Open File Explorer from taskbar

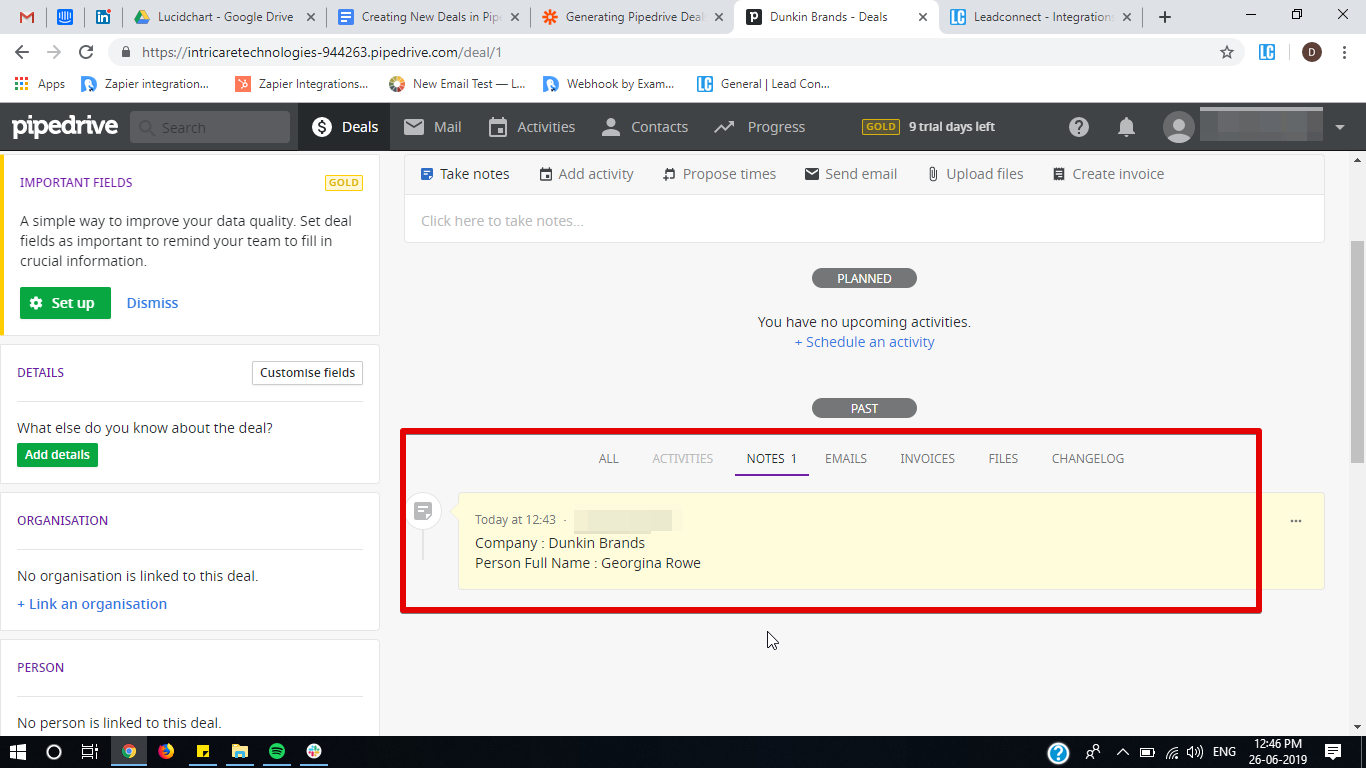pyautogui.click(x=240, y=751)
